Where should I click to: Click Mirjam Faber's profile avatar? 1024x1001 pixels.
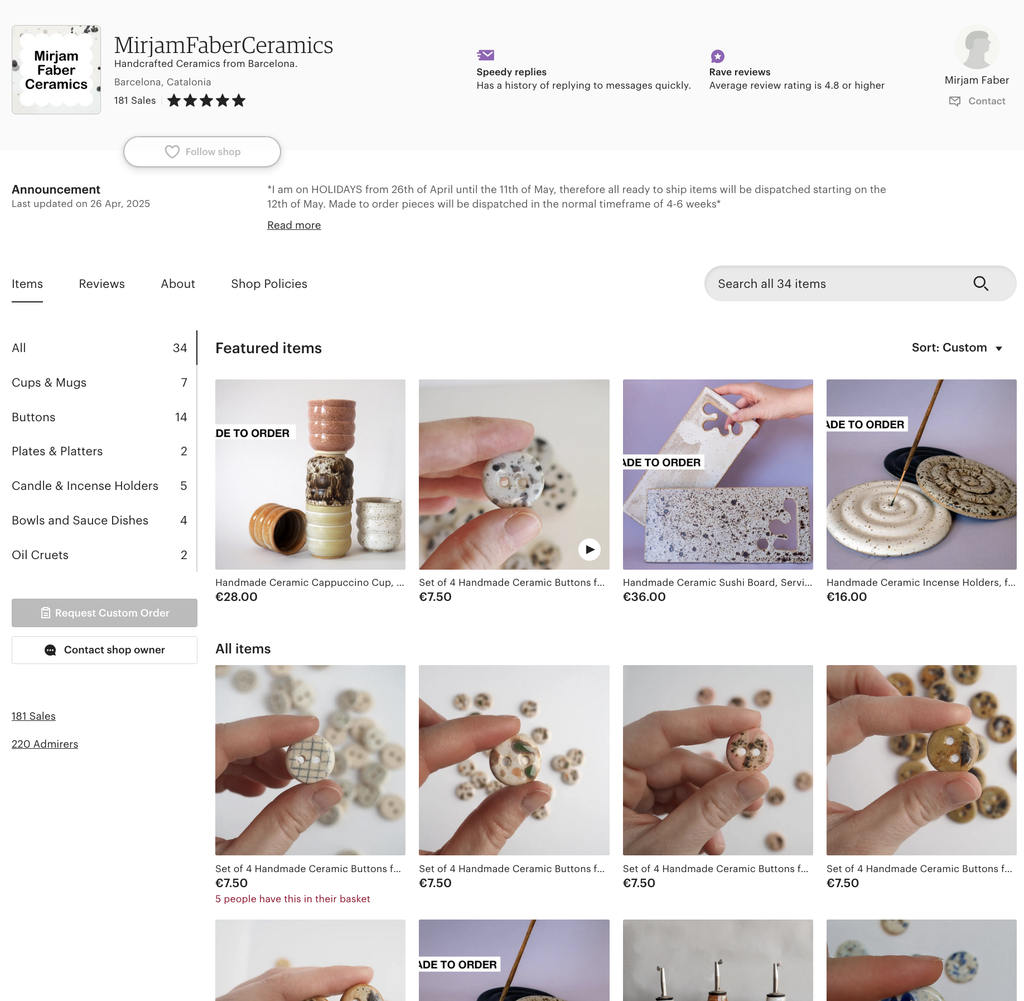pyautogui.click(x=976, y=48)
